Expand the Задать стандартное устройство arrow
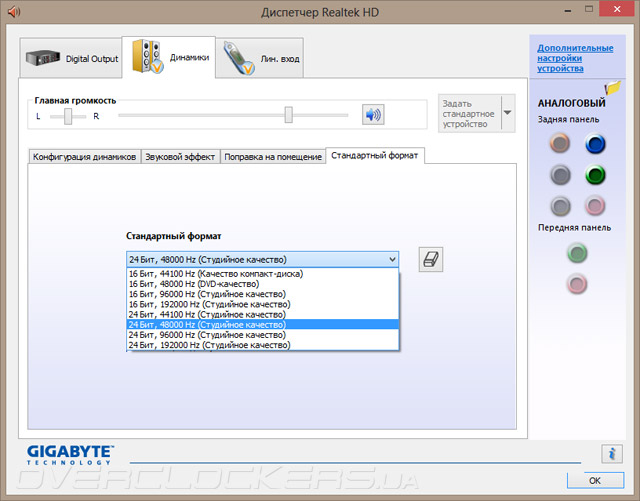 pos(507,113)
